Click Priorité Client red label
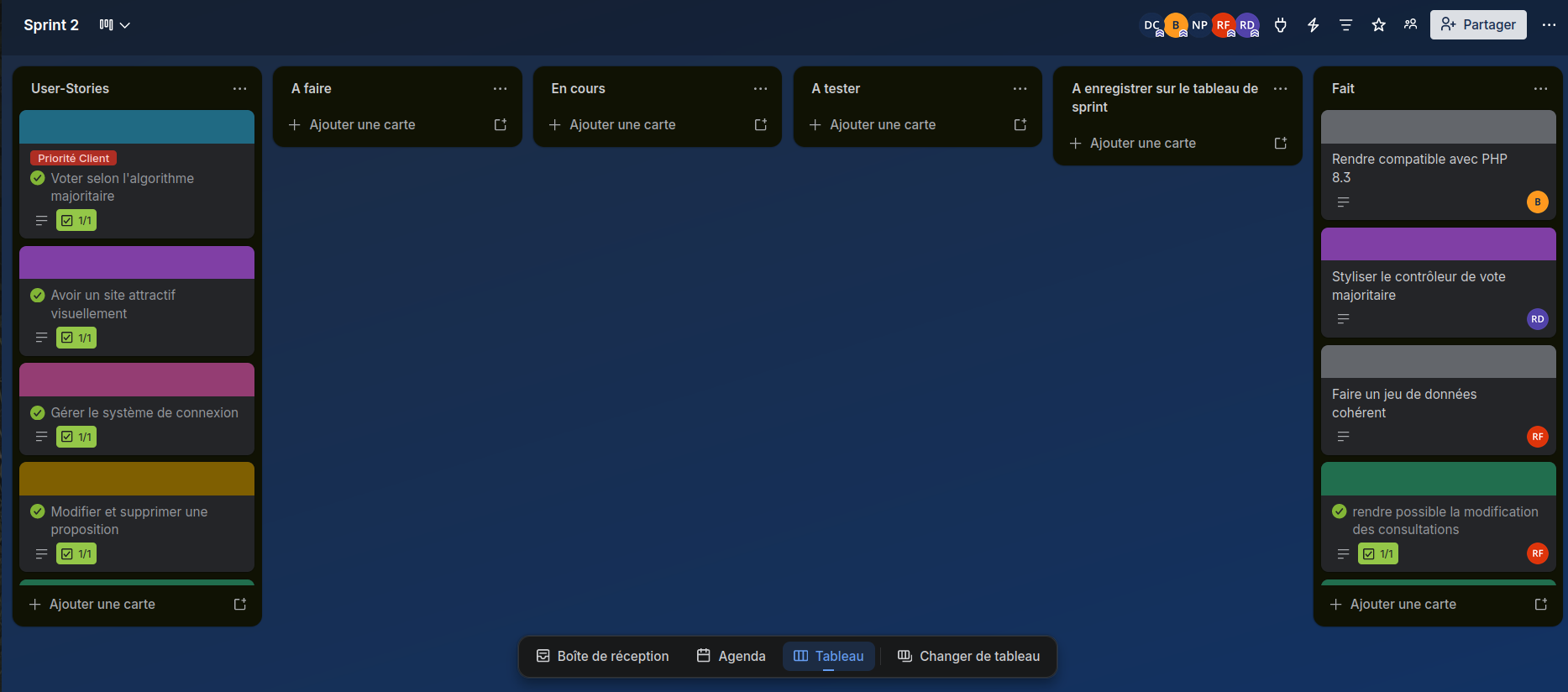Viewport: 1568px width, 692px height. [73, 158]
